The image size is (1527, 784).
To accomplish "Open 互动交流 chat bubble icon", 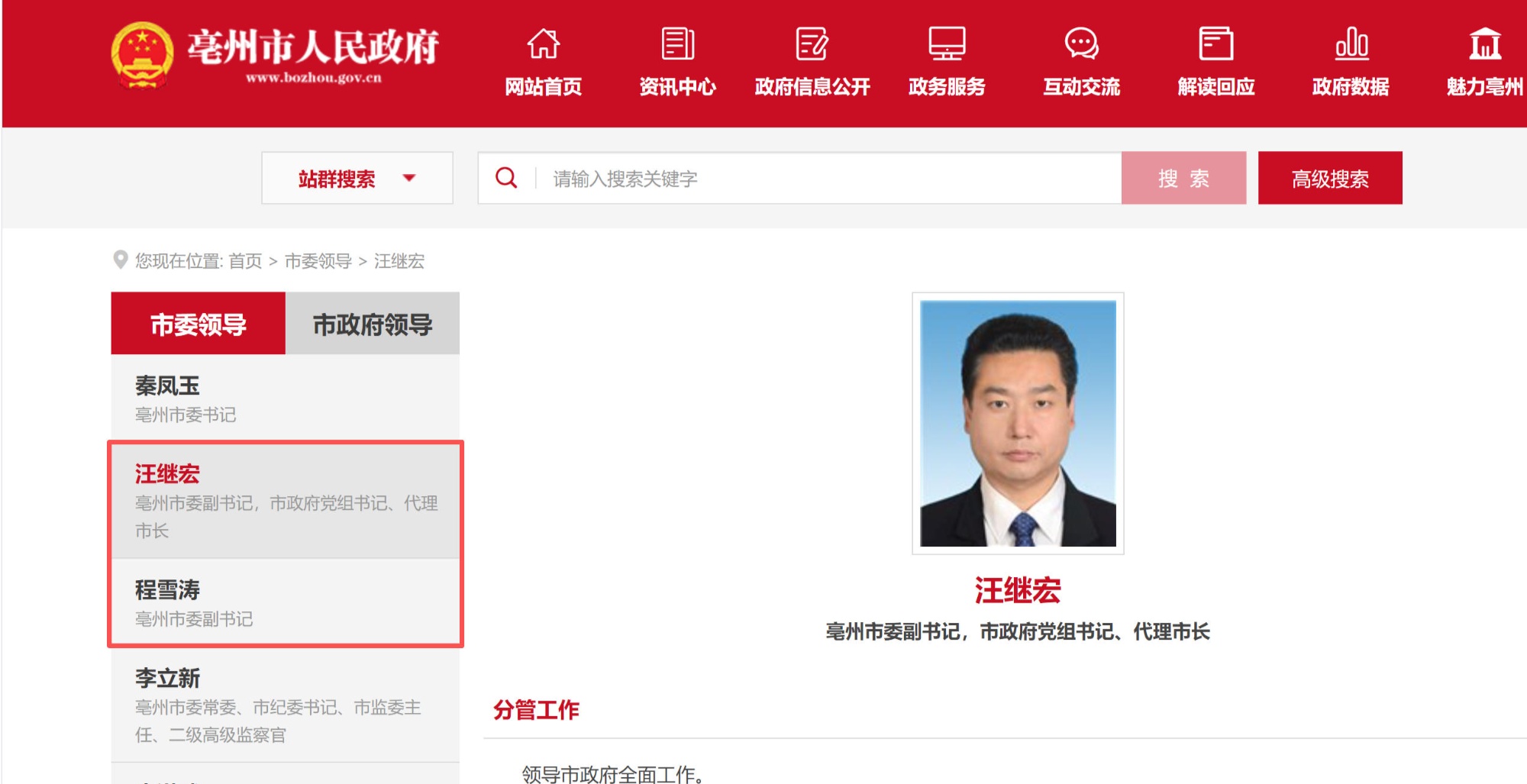I will pyautogui.click(x=1081, y=44).
